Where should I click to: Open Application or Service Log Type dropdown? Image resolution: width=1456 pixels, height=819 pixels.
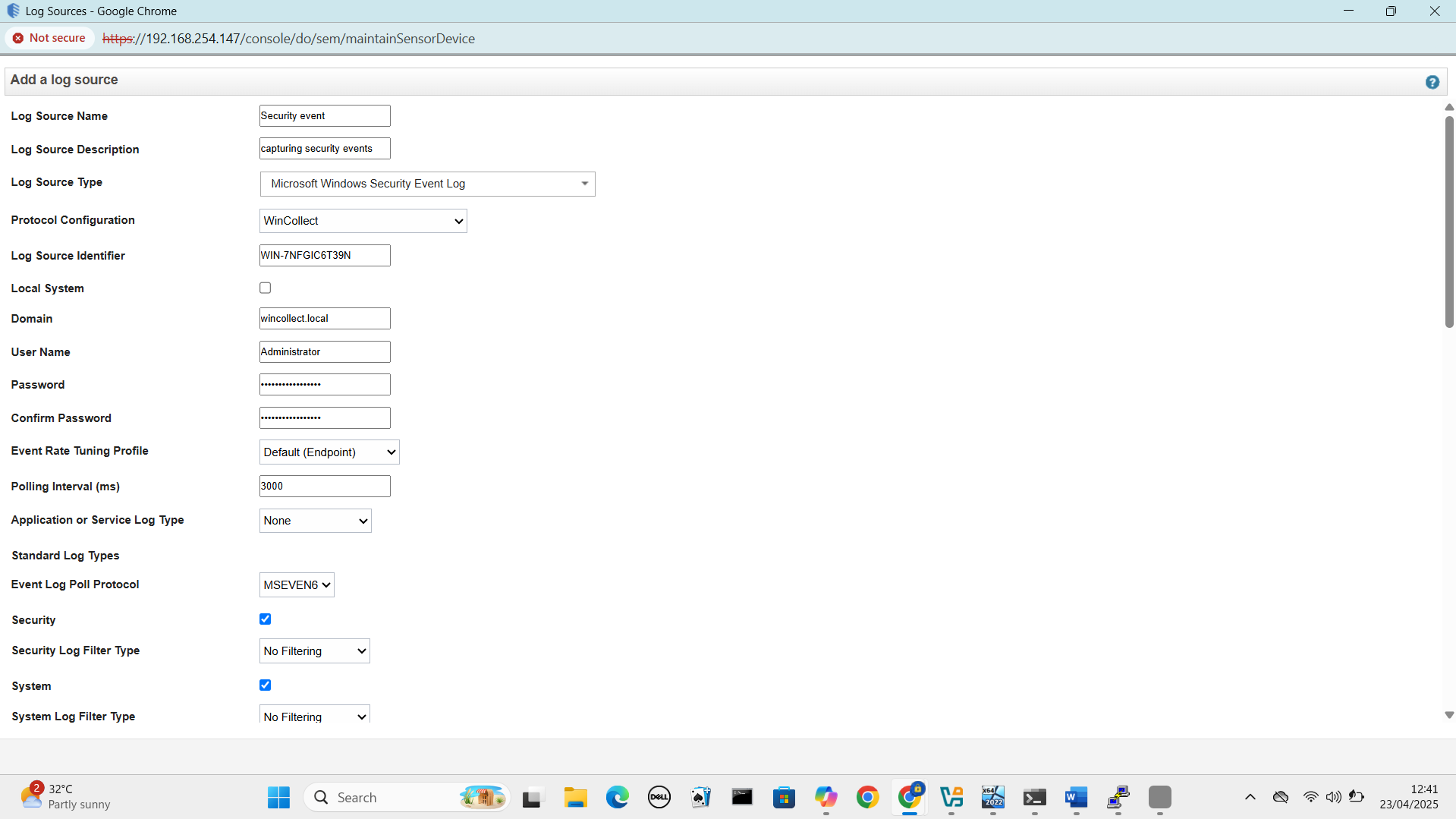coord(315,521)
